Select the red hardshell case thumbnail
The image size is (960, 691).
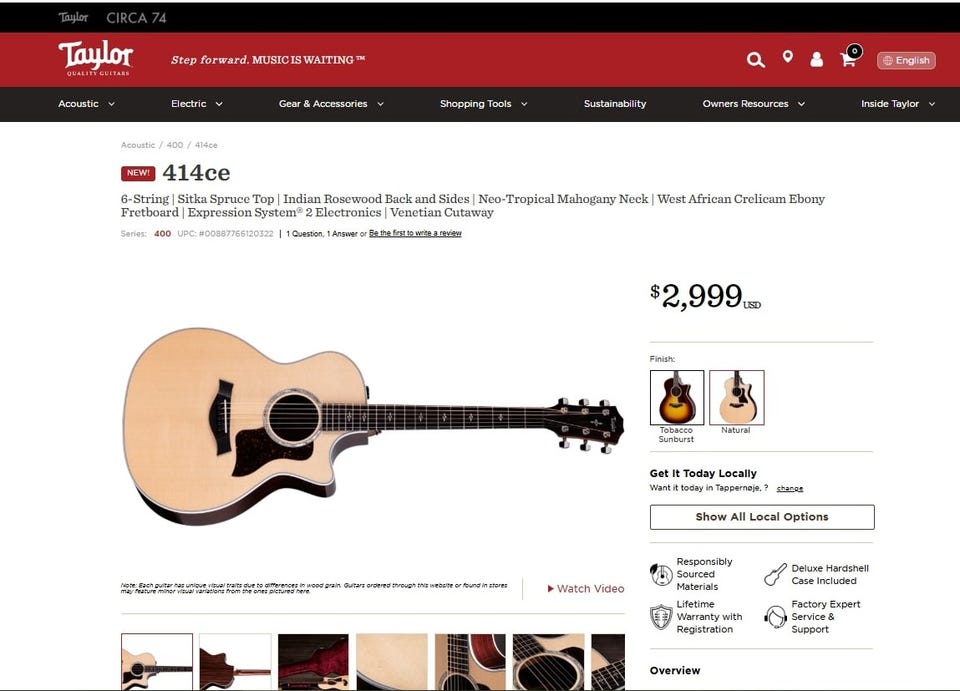313,662
